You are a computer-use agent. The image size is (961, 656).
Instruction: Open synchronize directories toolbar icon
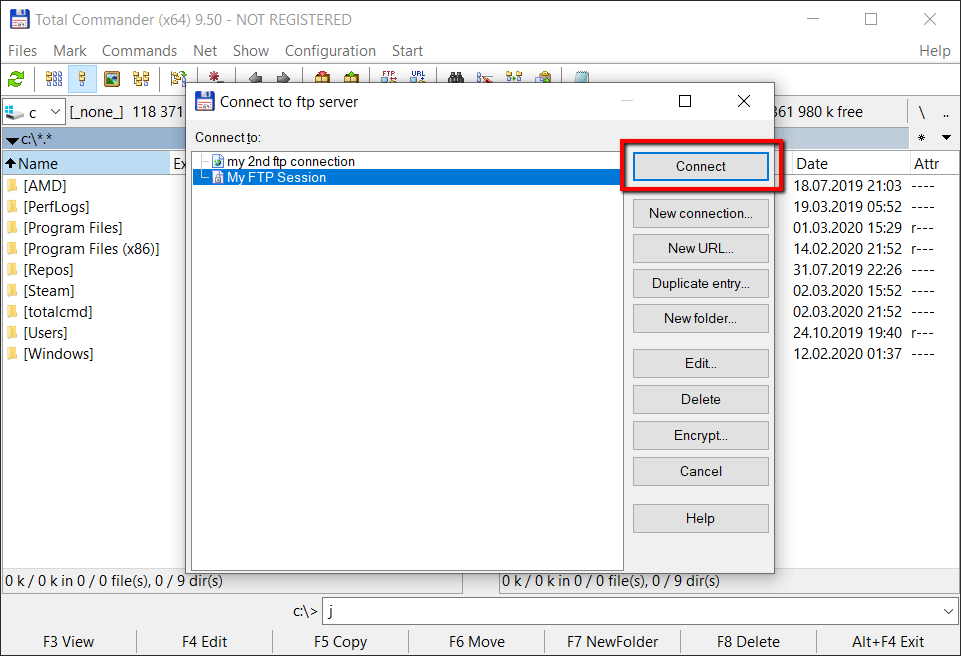[514, 77]
